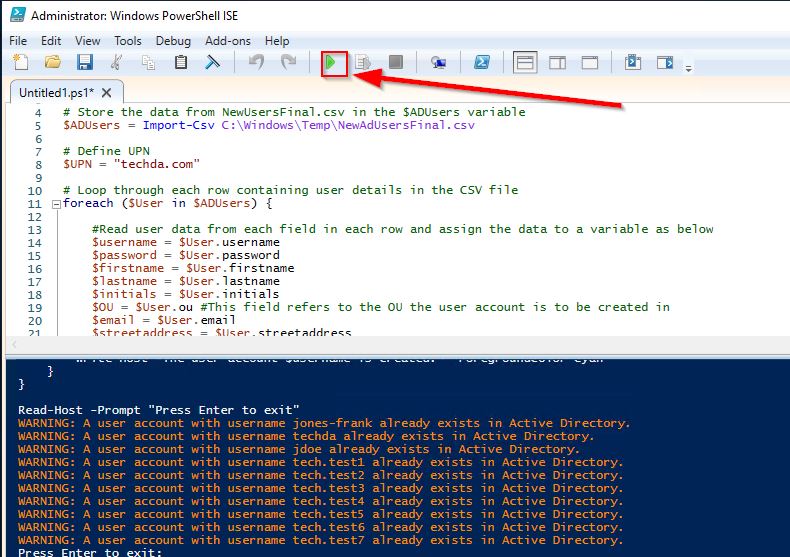This screenshot has height=557, width=790.
Task: Redo the last undone edit
Action: click(x=288, y=62)
